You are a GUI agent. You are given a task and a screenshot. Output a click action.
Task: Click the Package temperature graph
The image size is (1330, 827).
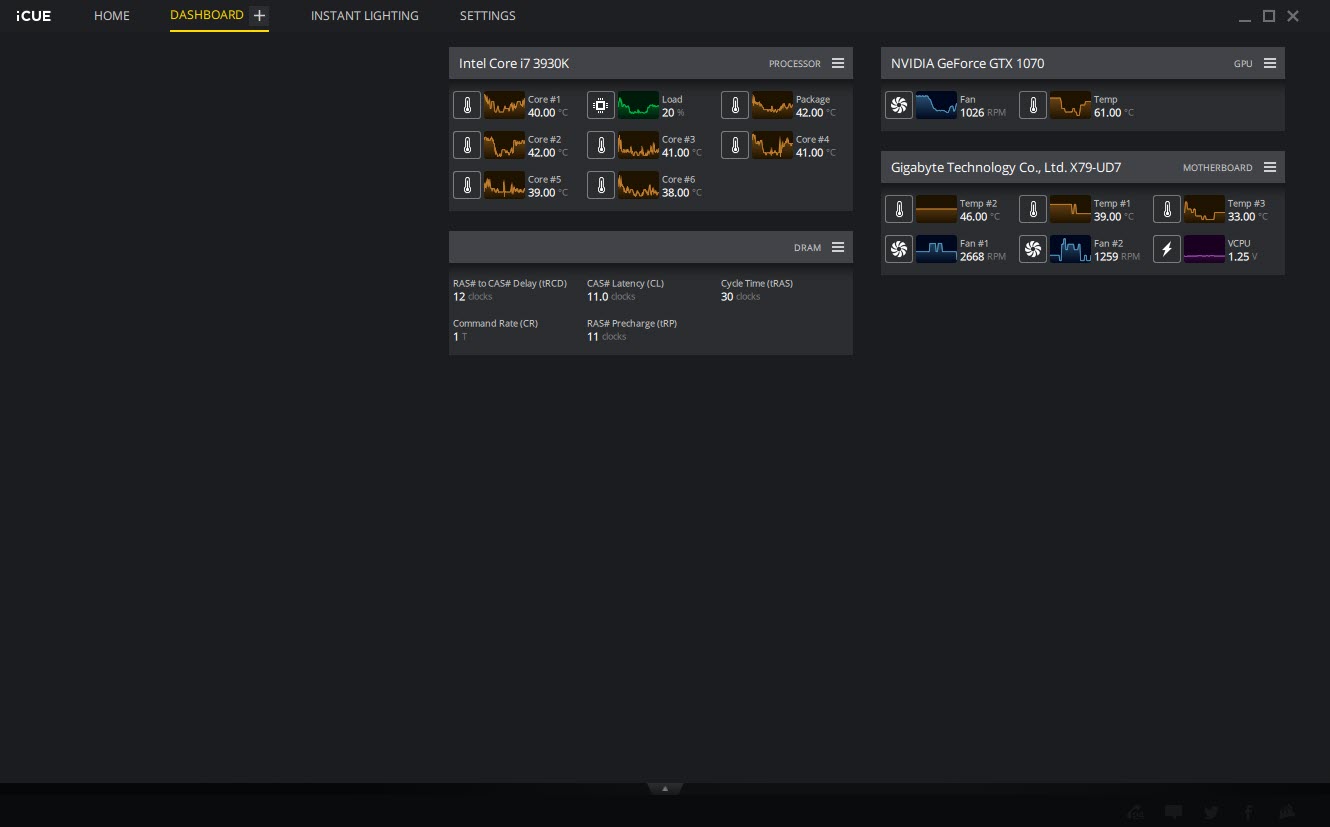(772, 105)
